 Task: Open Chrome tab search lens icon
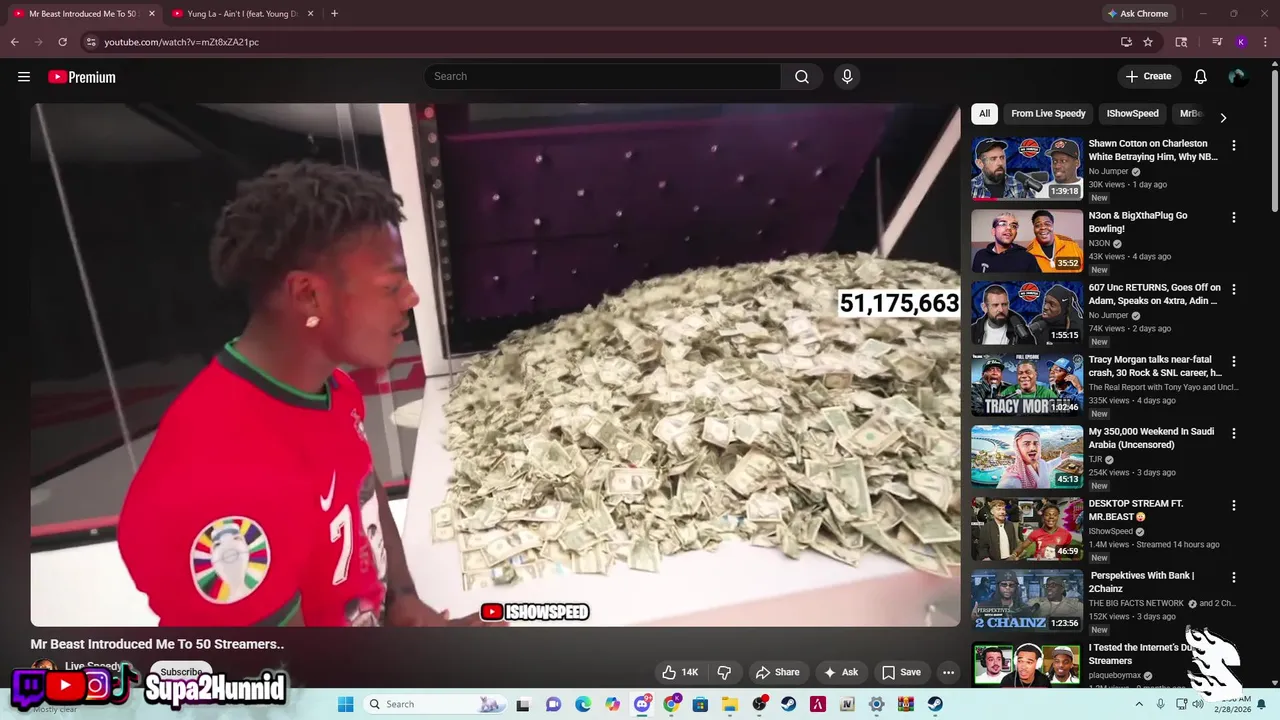click(1181, 42)
